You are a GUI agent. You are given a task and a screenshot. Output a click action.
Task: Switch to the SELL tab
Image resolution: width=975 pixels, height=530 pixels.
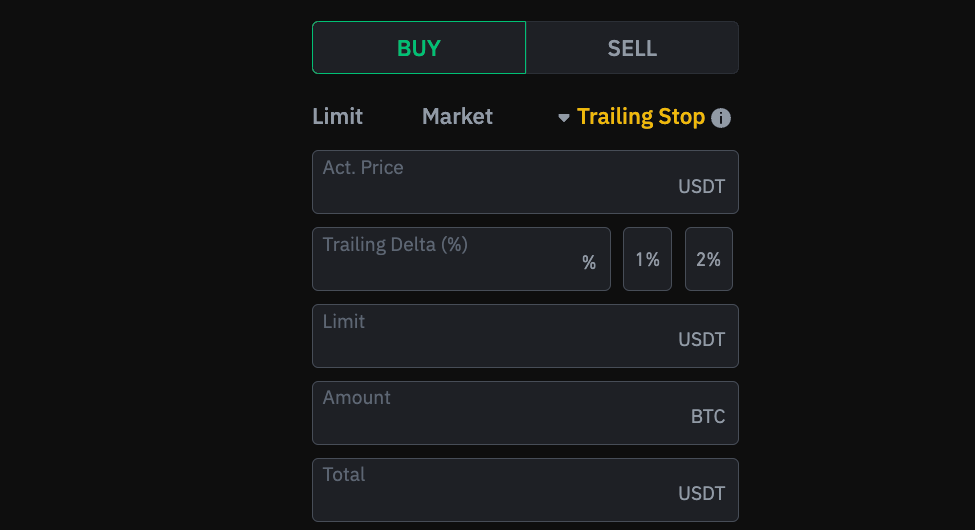[x=632, y=48]
